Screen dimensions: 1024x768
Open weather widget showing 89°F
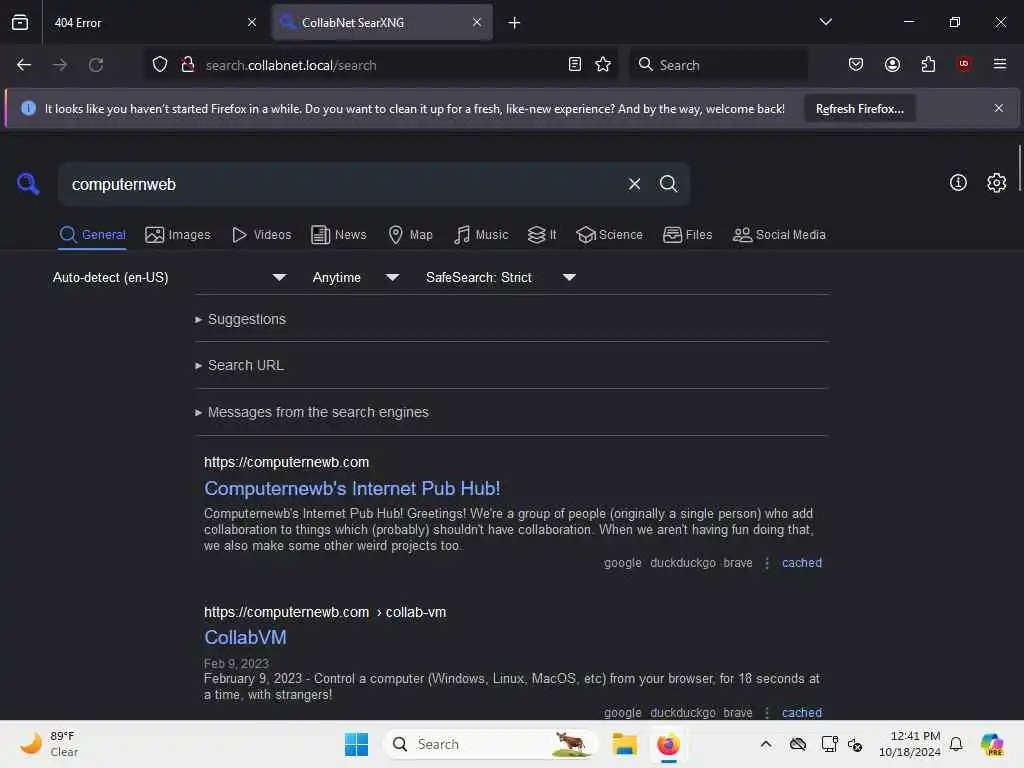[x=50, y=744]
